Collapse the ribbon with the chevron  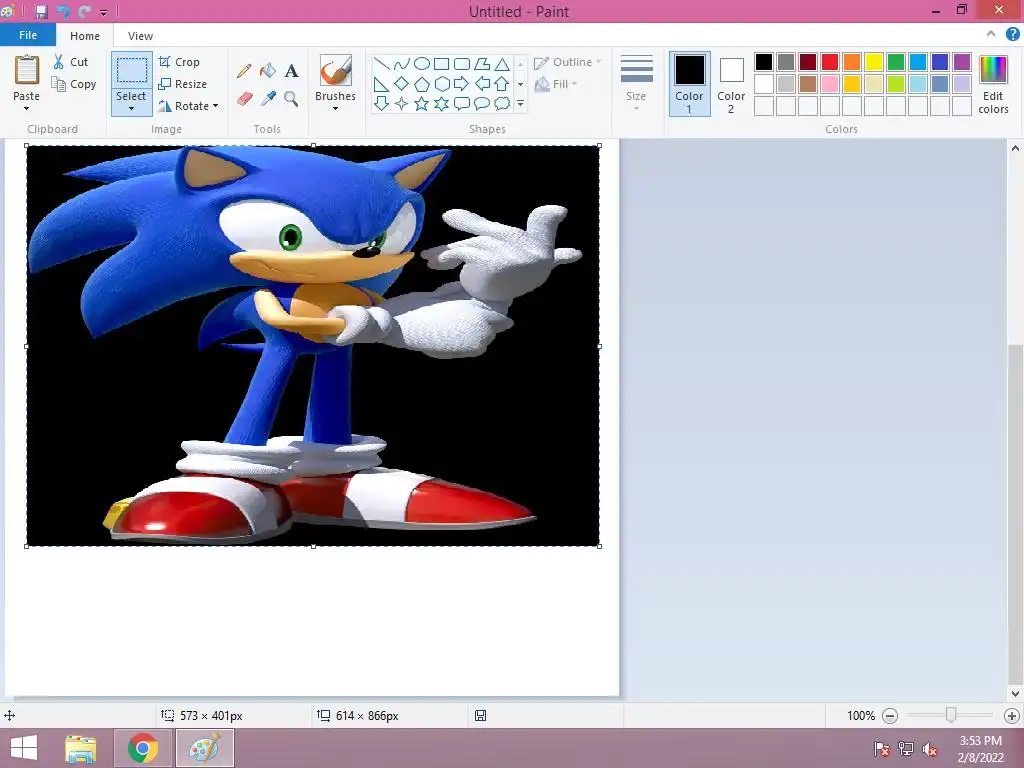pyautogui.click(x=991, y=35)
